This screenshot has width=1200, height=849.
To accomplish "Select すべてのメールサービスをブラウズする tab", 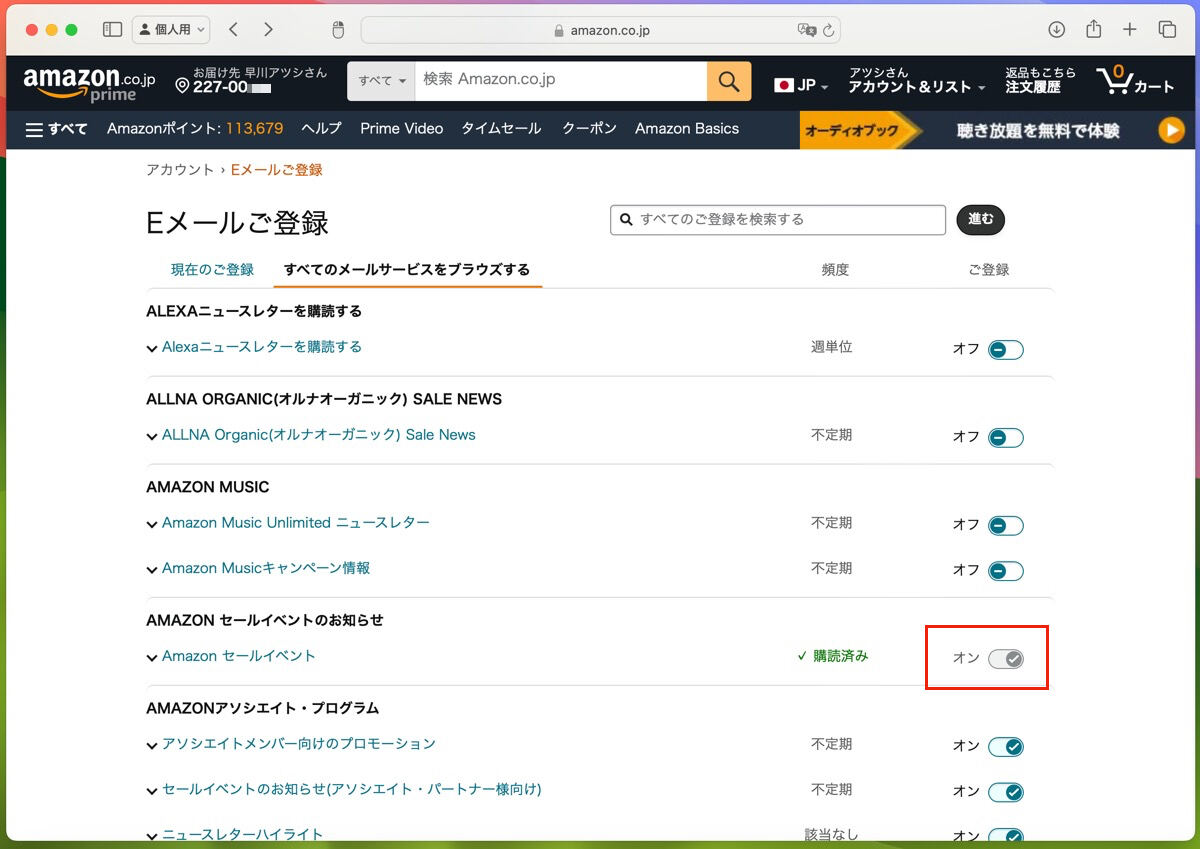I will click(407, 270).
